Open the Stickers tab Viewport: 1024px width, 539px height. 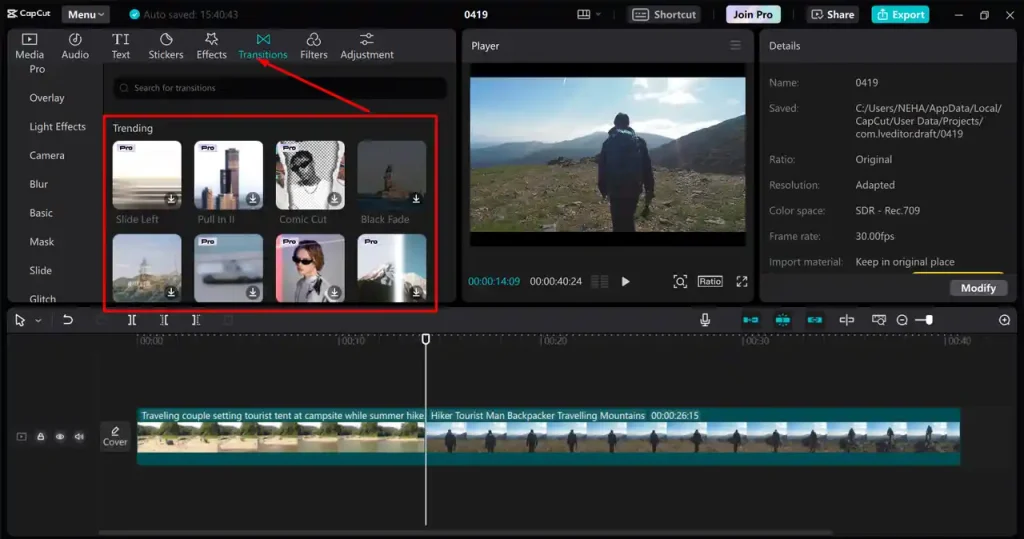tap(166, 46)
